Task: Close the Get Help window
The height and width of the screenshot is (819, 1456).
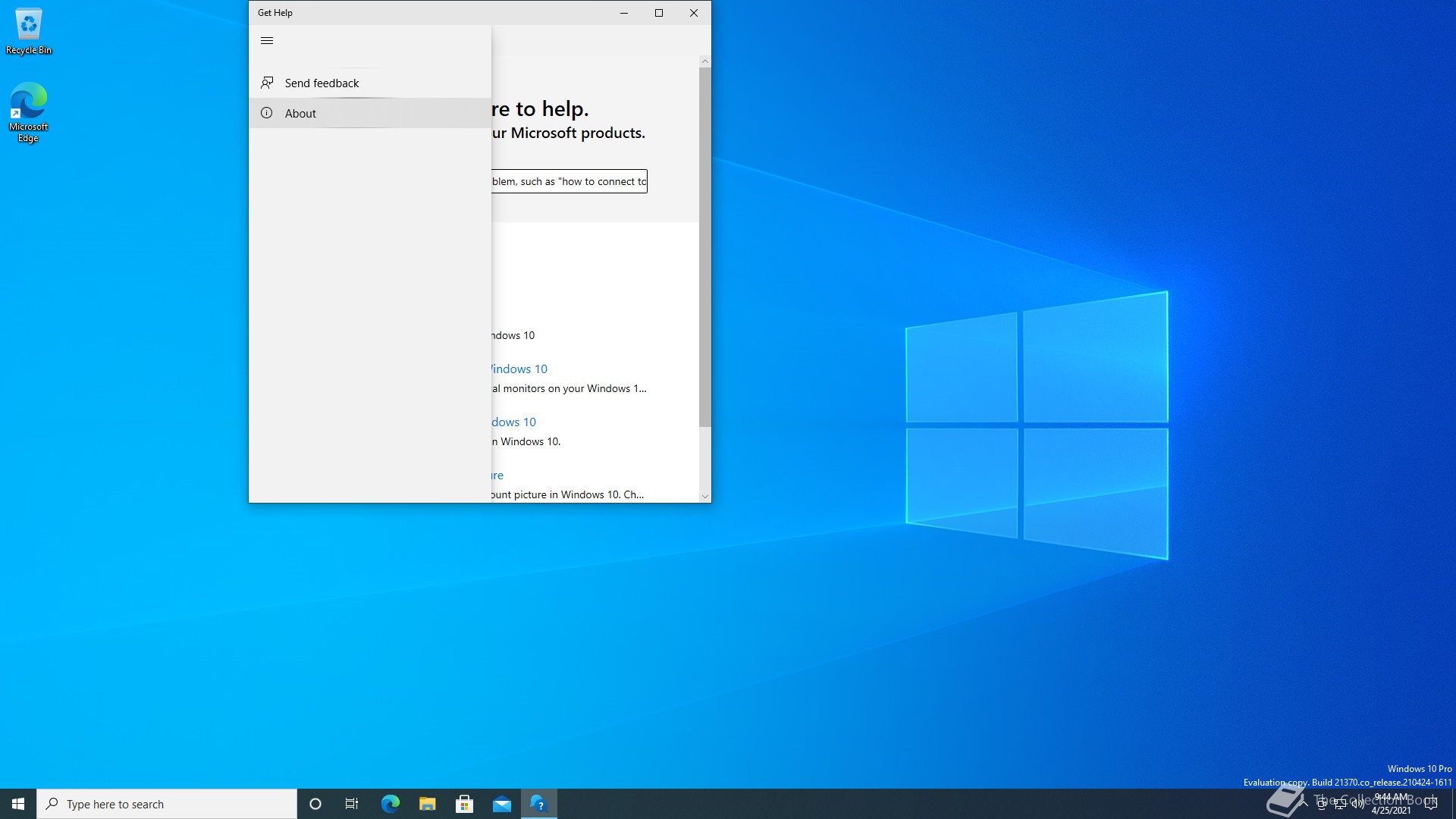Action: 694,13
